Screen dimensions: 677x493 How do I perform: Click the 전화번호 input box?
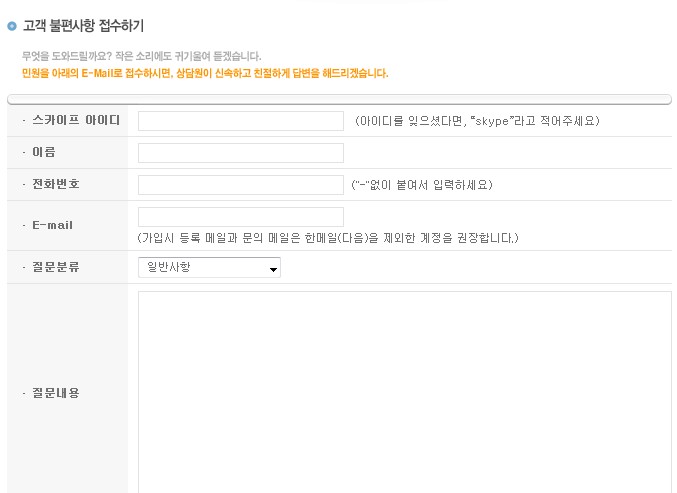pos(240,185)
